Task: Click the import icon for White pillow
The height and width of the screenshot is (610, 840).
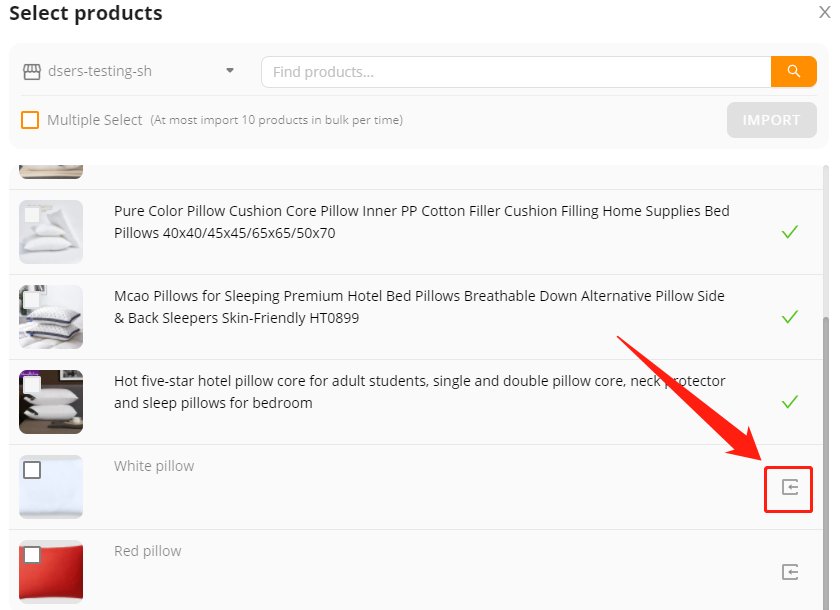Action: tap(790, 487)
